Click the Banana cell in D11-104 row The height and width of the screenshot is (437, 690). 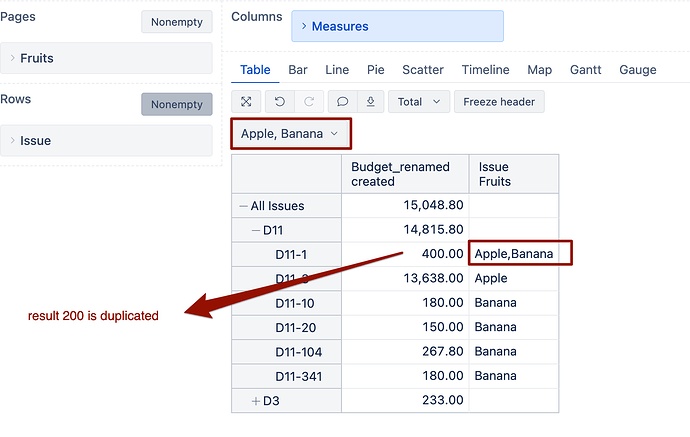[514, 351]
